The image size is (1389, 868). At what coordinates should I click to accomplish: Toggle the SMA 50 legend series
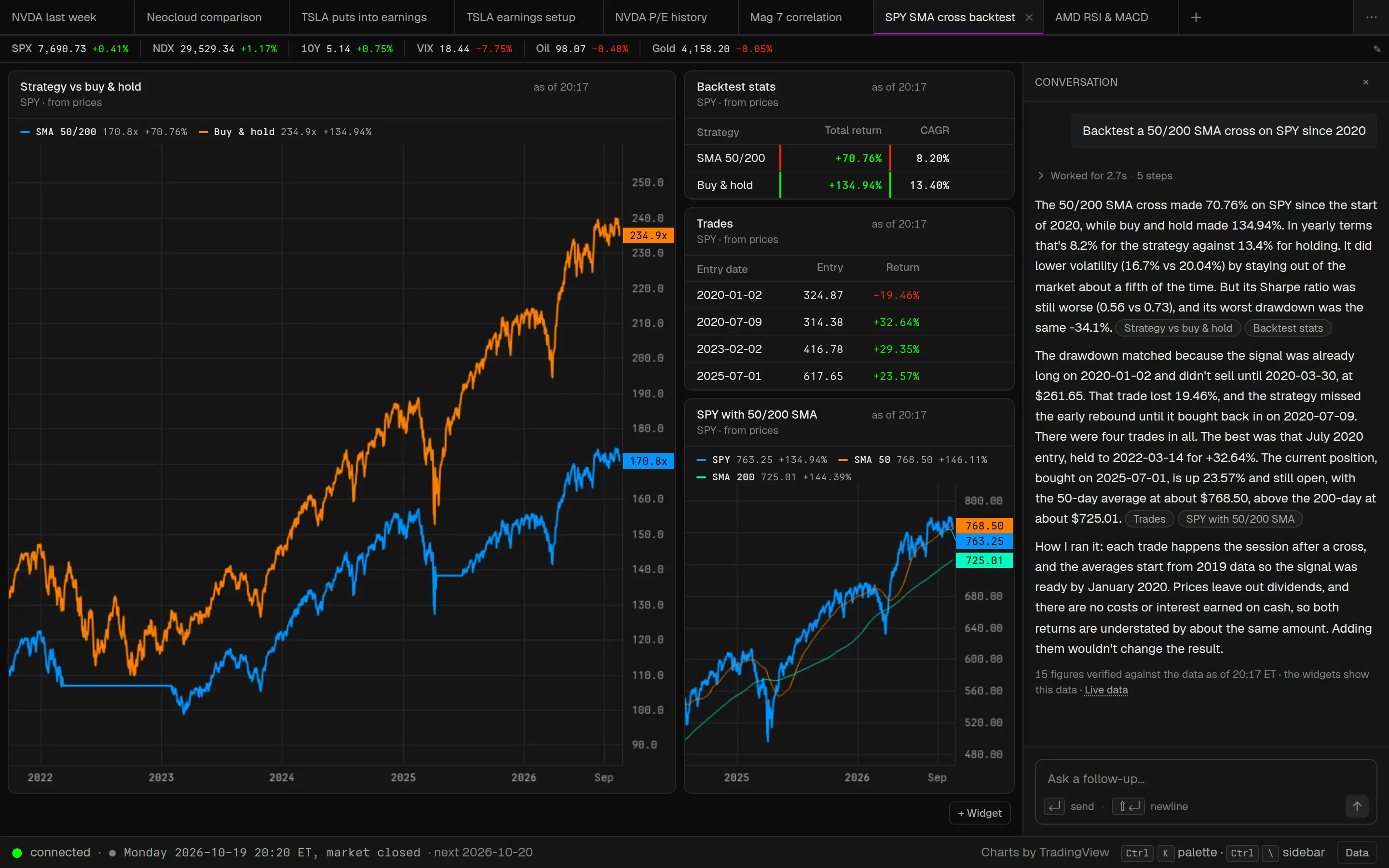coord(912,460)
